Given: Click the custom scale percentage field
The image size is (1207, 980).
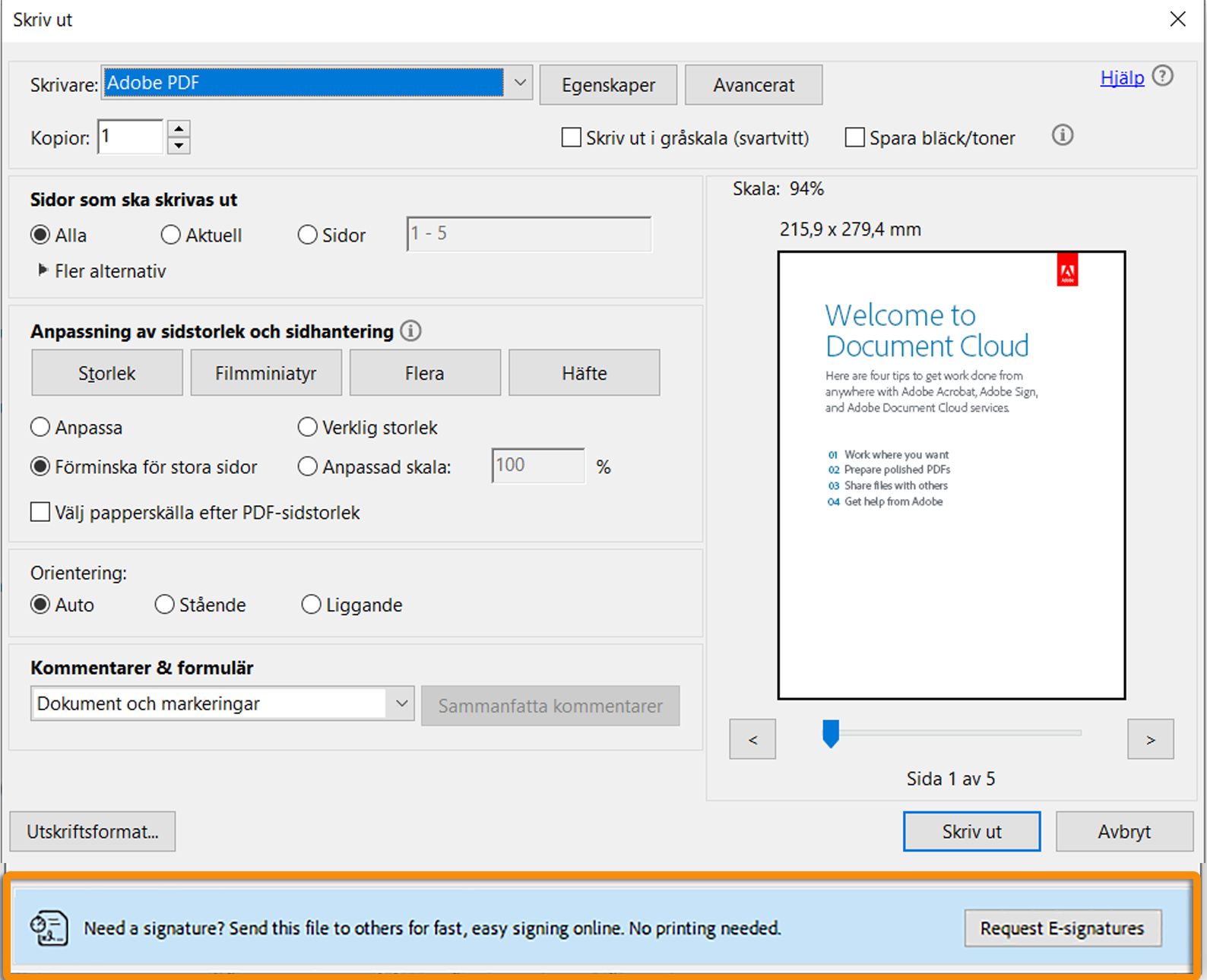Looking at the screenshot, I should tap(539, 465).
